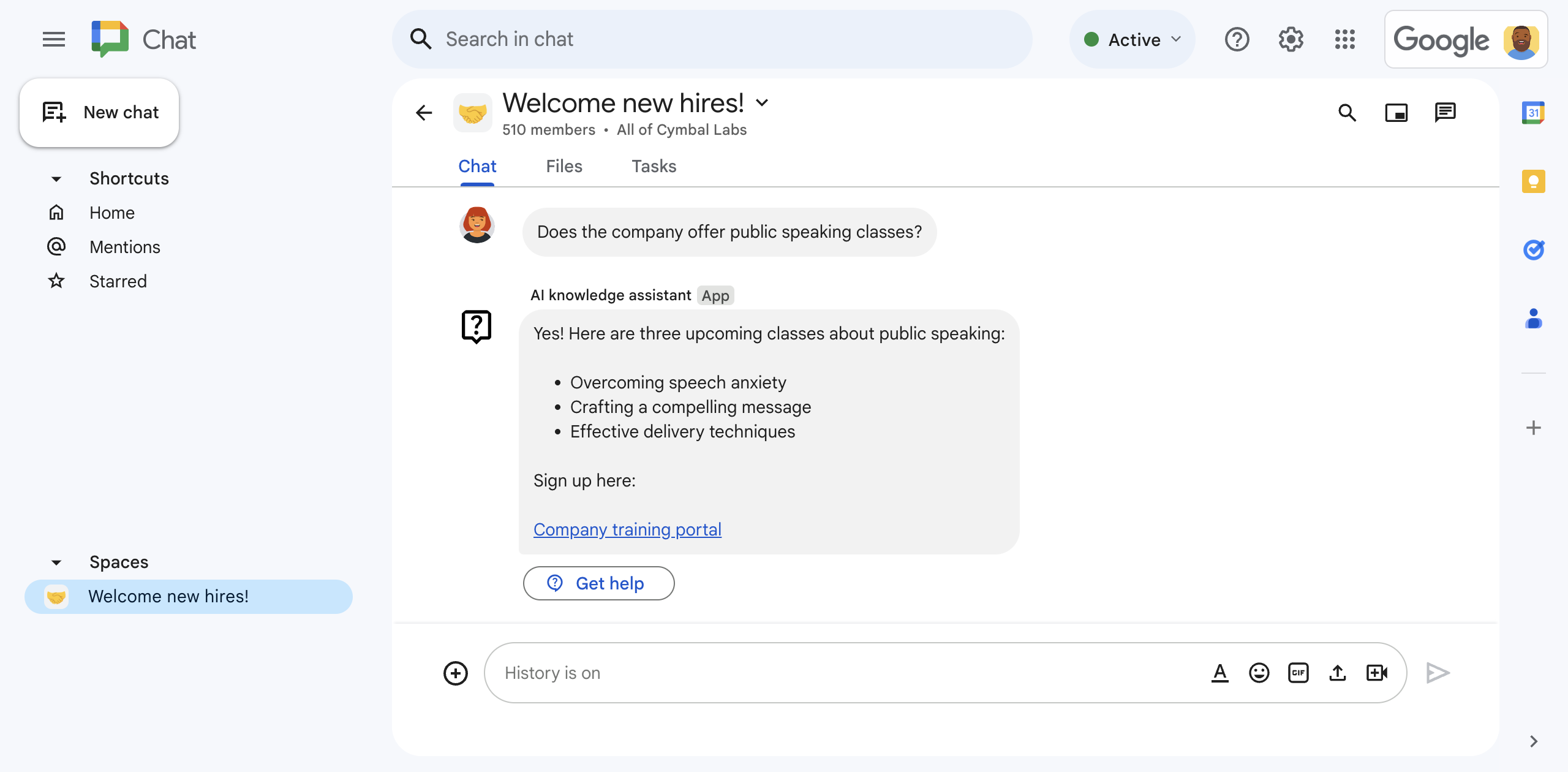This screenshot has width=1568, height=772.
Task: Click the GIF insertion icon
Action: 1298,672
